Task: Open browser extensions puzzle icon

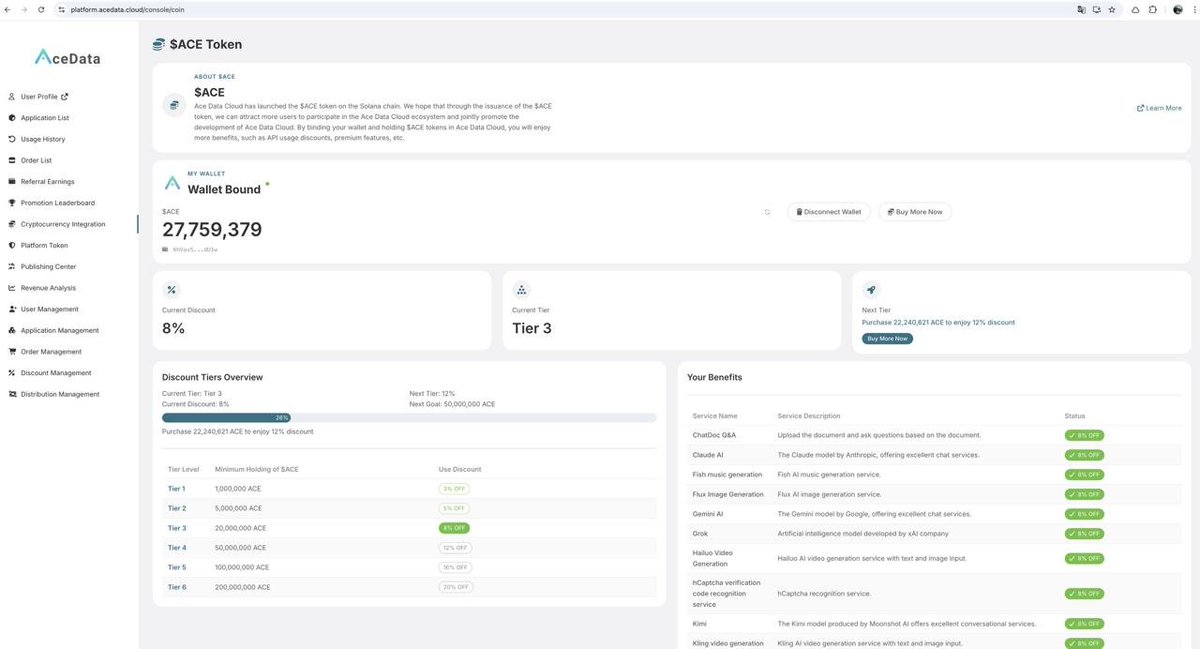Action: click(1153, 9)
